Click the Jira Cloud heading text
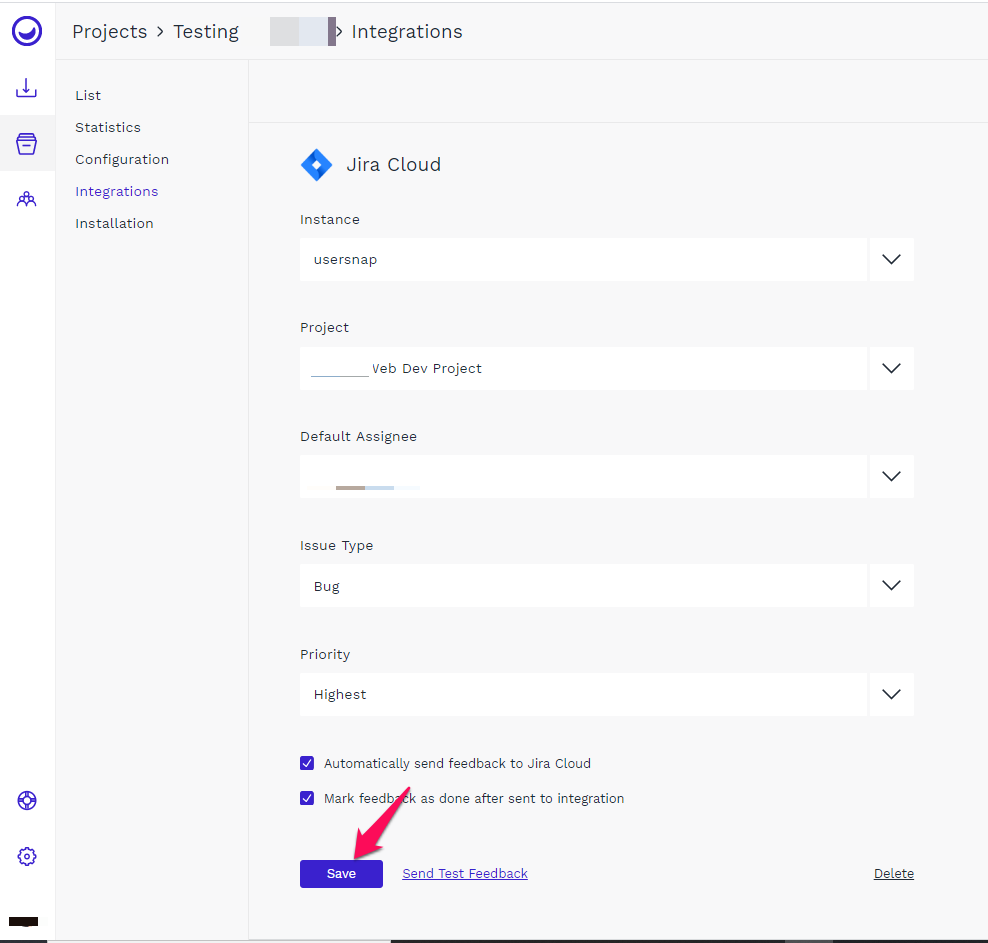 [393, 165]
